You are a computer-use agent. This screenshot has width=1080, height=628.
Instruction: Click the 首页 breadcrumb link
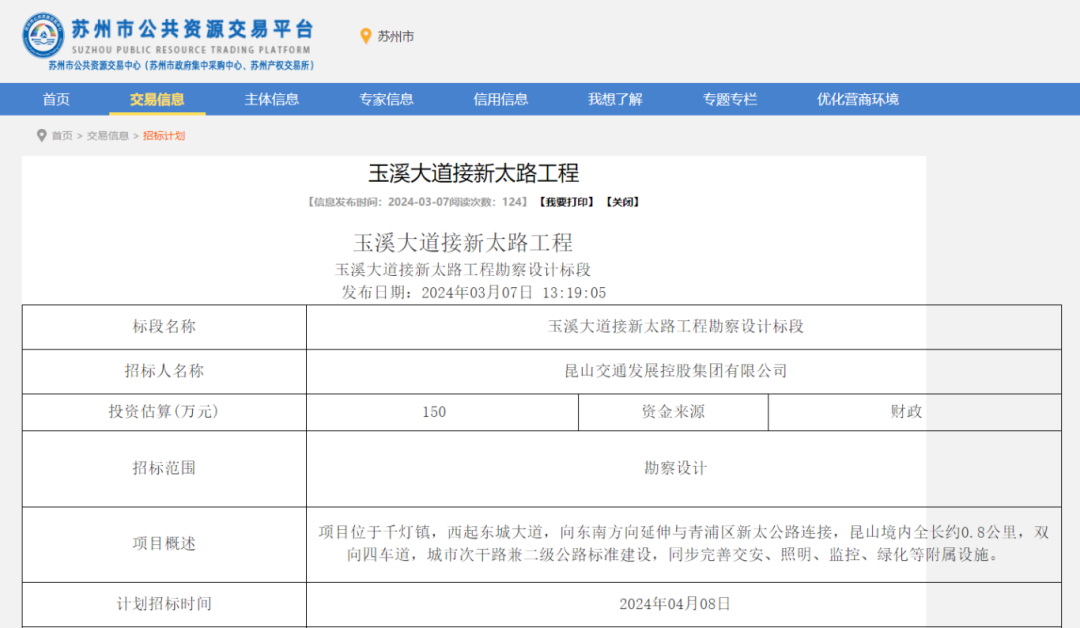click(62, 136)
